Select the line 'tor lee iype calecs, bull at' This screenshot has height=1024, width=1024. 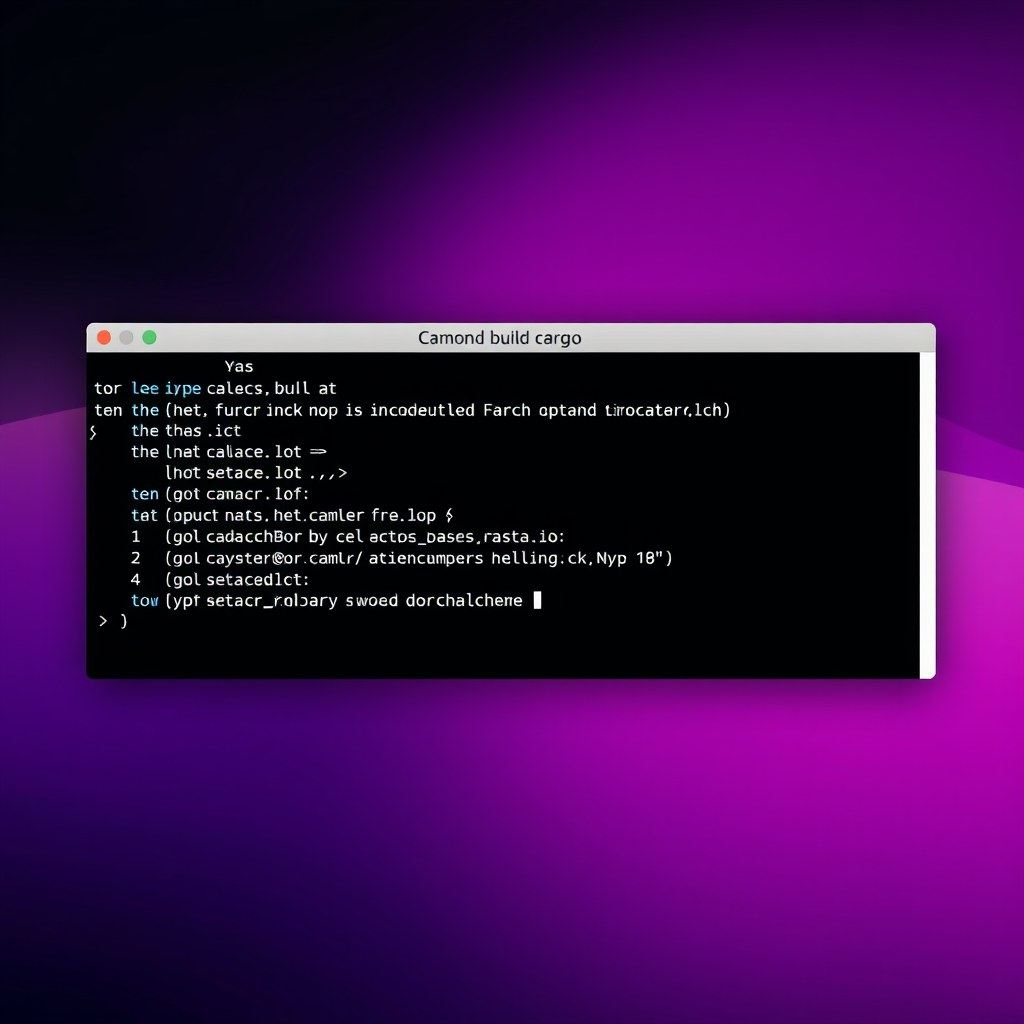pyautogui.click(x=216, y=389)
